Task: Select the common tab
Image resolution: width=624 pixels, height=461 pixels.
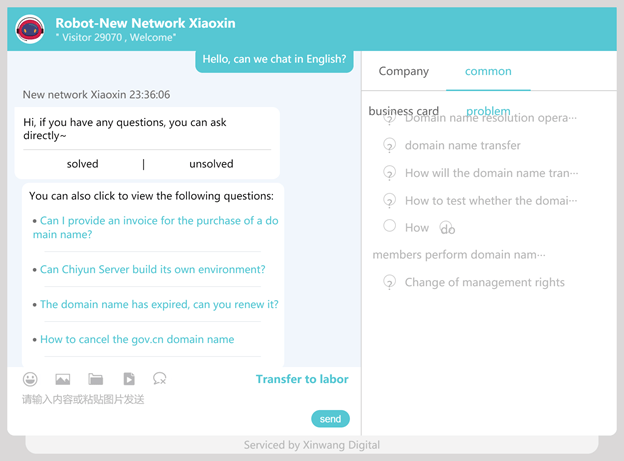Action: [488, 71]
